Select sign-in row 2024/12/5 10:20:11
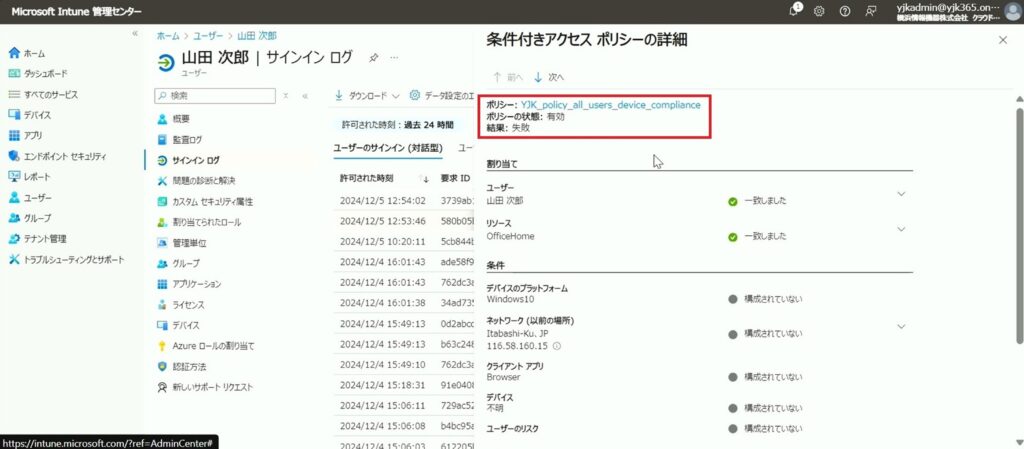 (x=383, y=242)
